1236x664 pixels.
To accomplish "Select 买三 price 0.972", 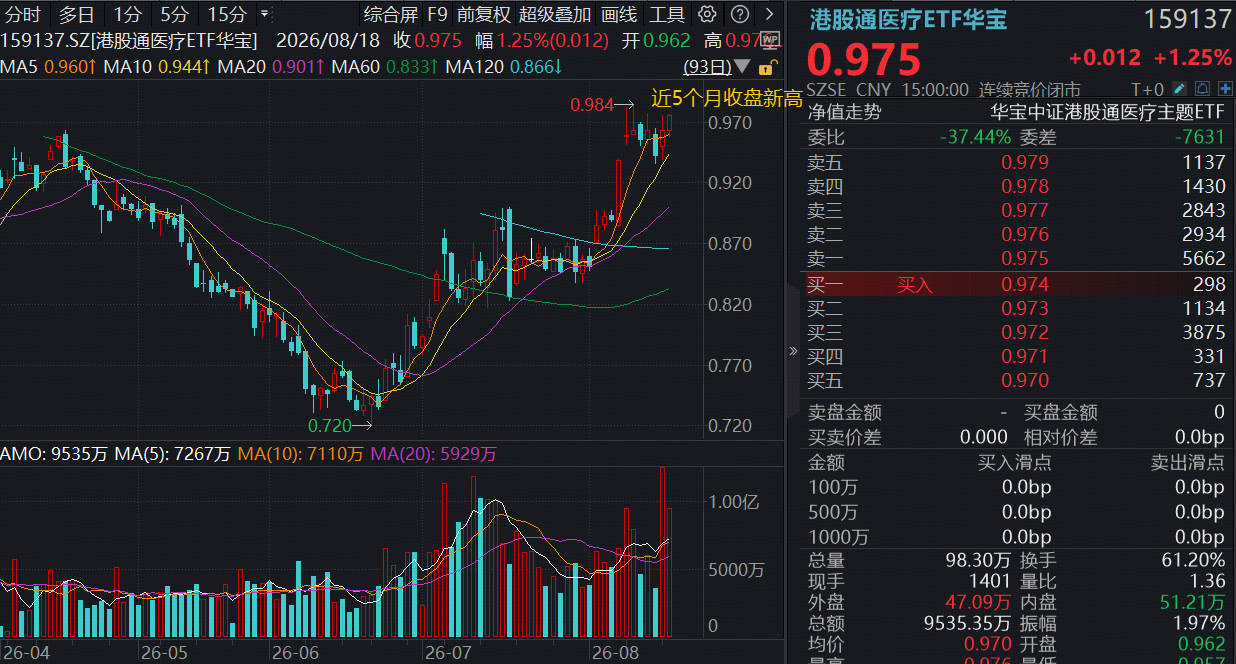I will click(x=1025, y=332).
